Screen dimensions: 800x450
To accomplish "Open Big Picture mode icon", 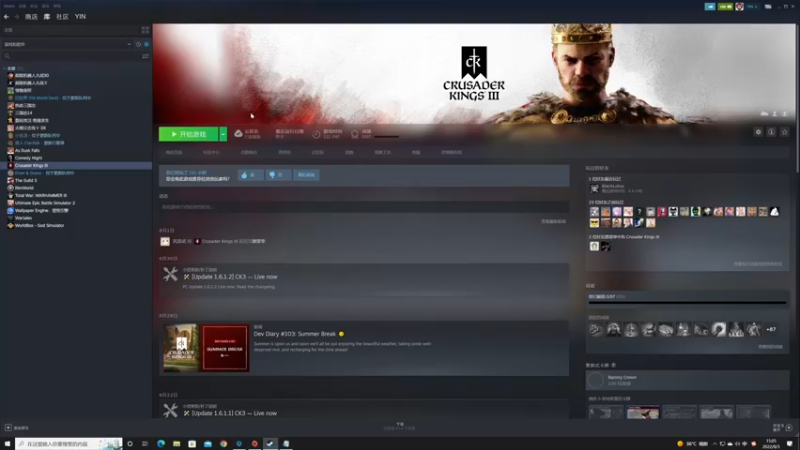I will (768, 7).
